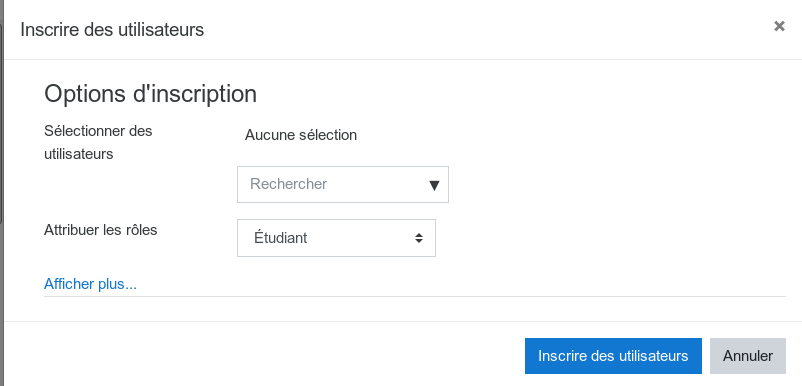Click the divider line under Afficher plus

pos(415,296)
